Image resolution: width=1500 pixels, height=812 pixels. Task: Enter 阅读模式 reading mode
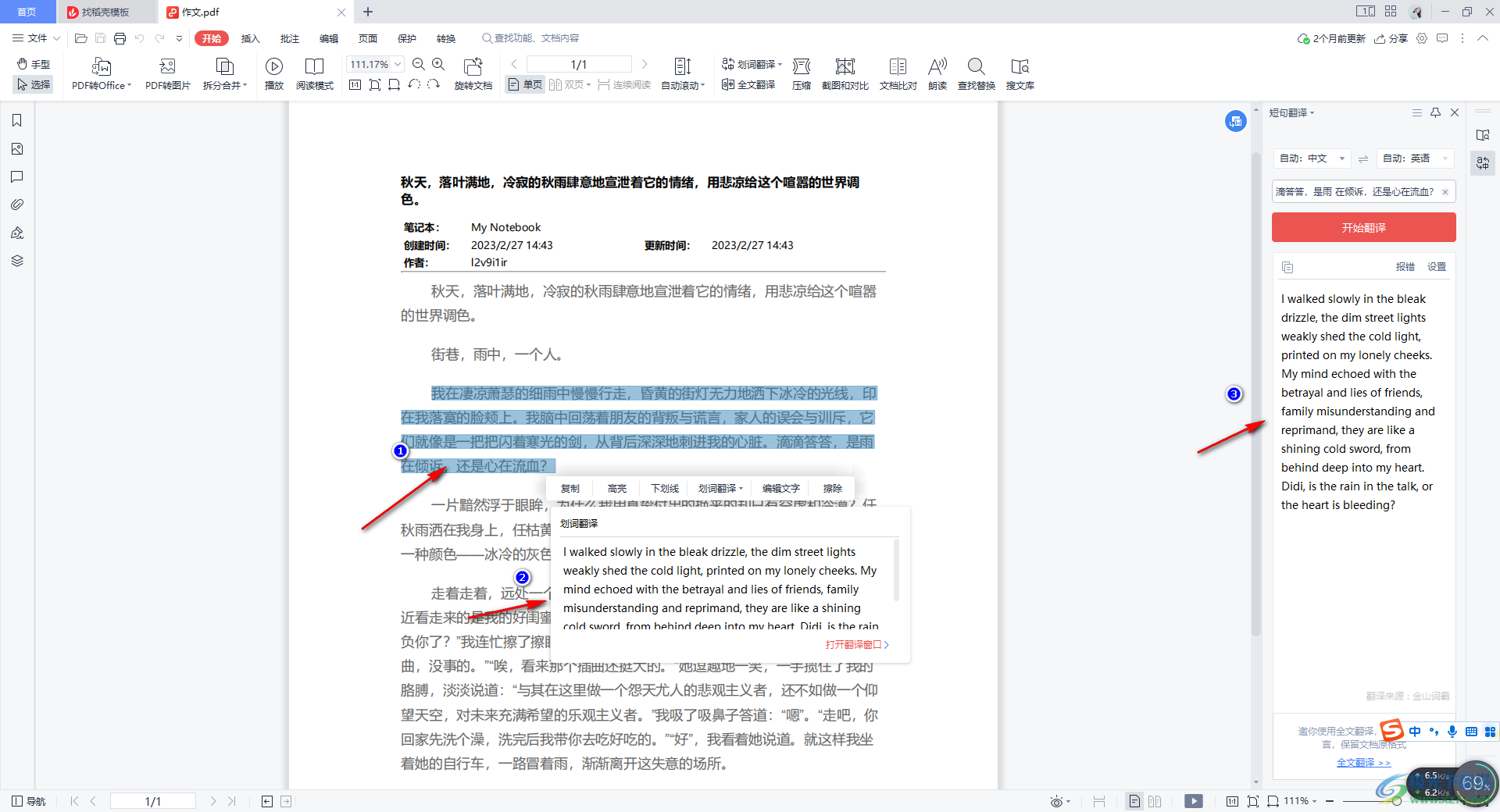(x=315, y=74)
